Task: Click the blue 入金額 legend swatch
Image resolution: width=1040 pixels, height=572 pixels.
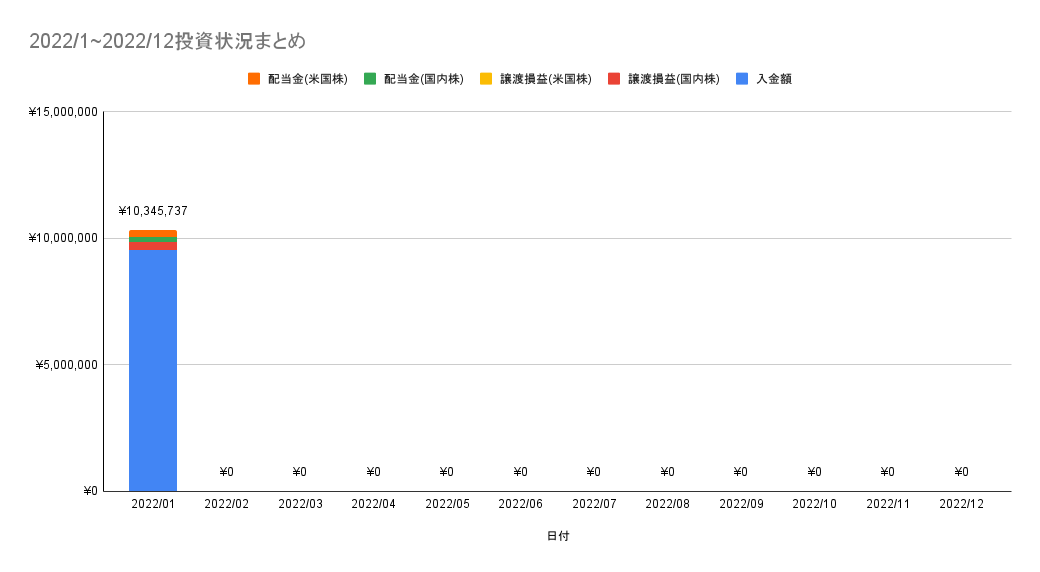Action: click(x=742, y=79)
